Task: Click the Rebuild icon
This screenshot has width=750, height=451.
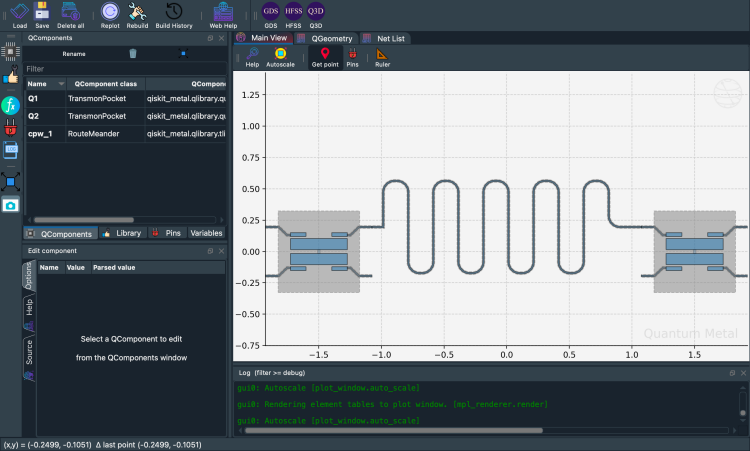Action: point(137,15)
